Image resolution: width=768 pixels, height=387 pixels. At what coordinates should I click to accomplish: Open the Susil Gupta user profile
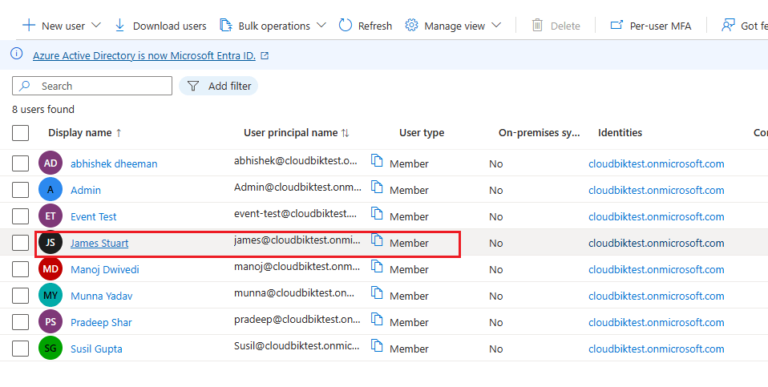pos(96,349)
